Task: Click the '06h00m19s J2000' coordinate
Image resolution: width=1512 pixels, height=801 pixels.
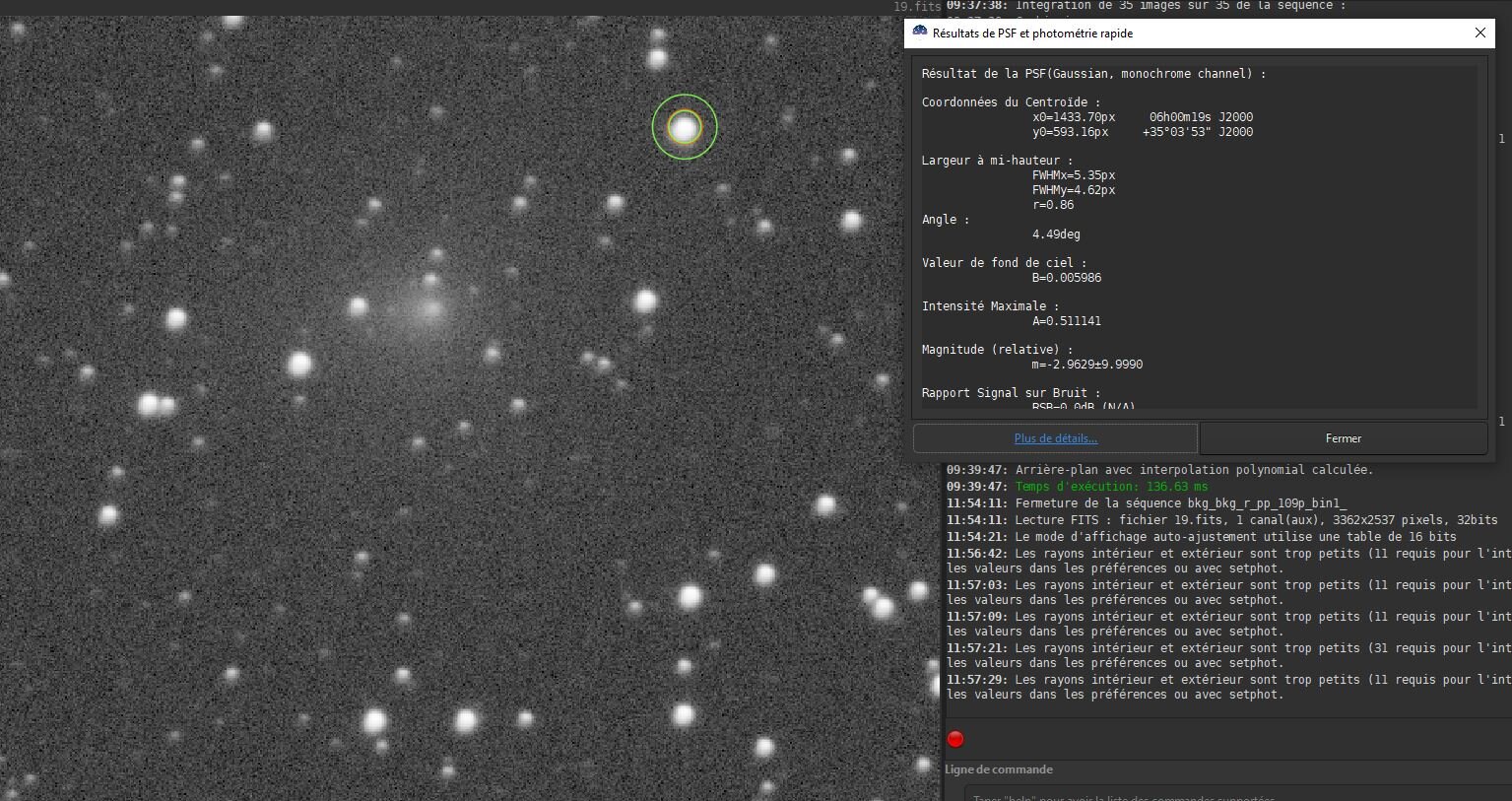Action: coord(1202,117)
